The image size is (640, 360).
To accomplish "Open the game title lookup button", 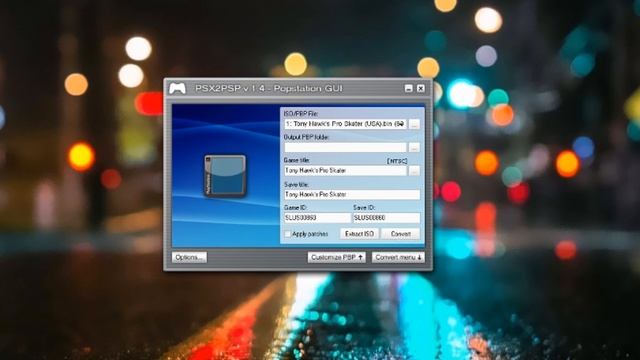I will pos(414,171).
